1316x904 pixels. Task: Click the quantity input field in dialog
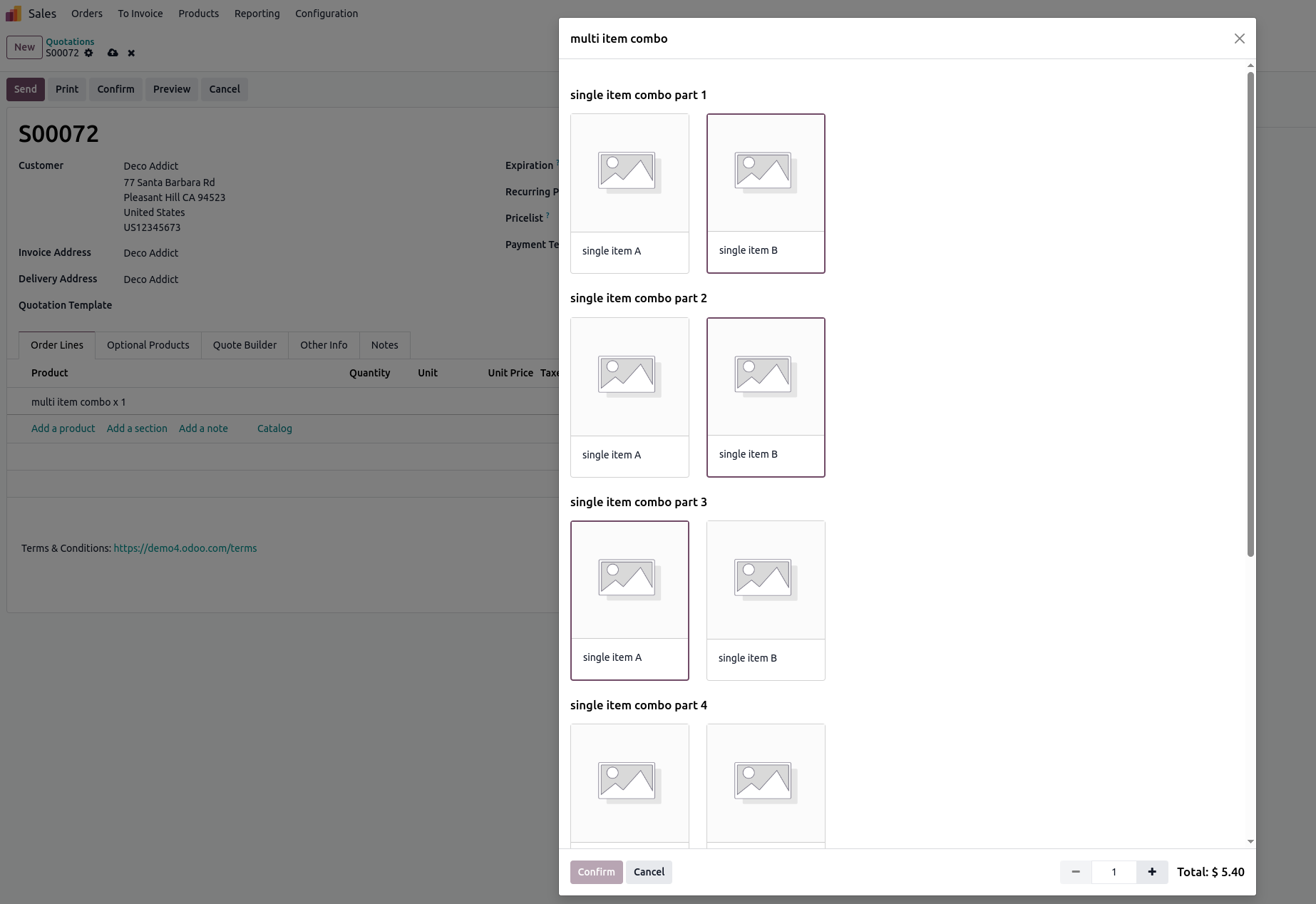(1114, 872)
